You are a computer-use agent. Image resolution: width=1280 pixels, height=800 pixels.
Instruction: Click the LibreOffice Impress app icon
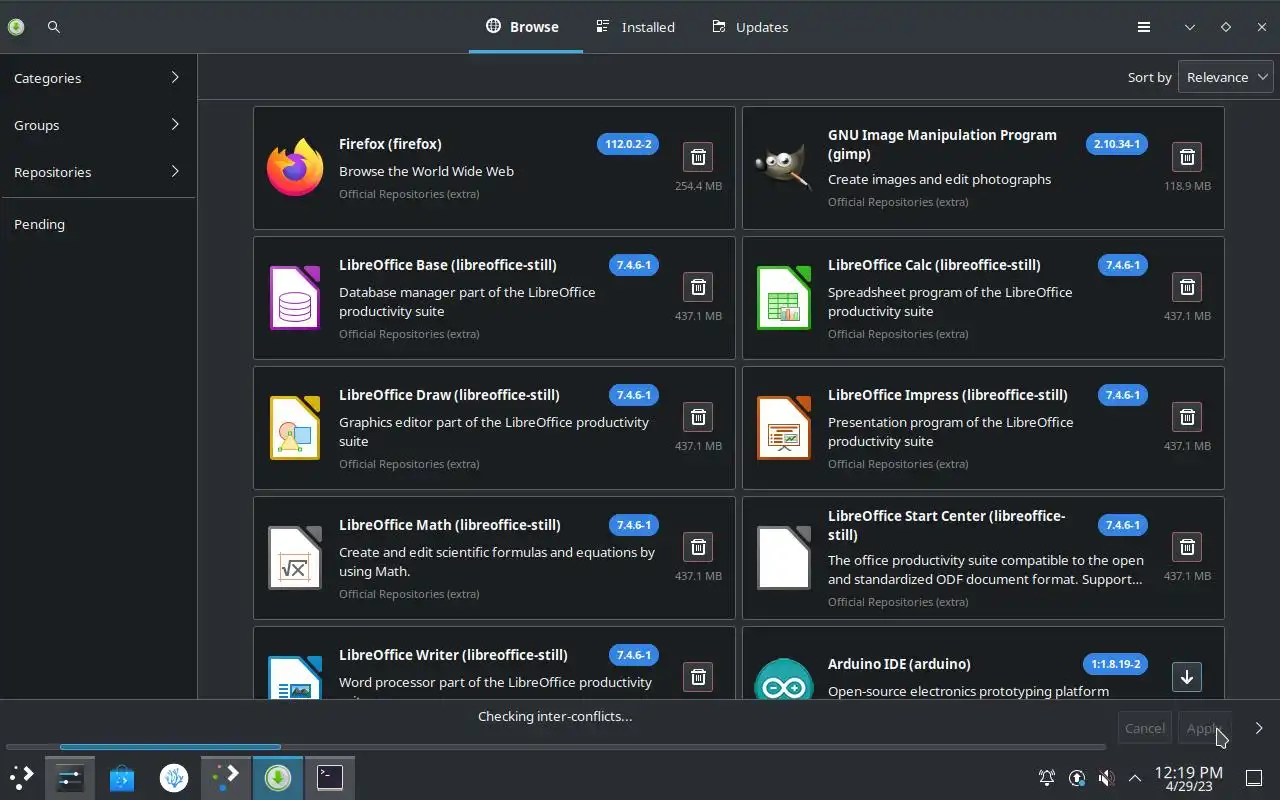click(x=783, y=428)
